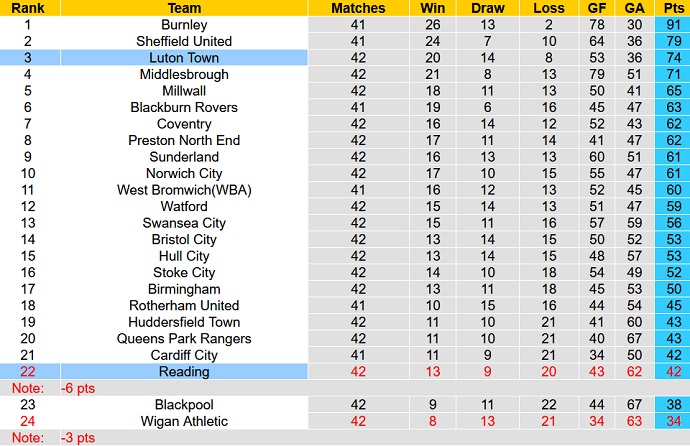Click Wigan Athletic's red 34 points cell
This screenshot has height=446, width=690.
coord(672,421)
